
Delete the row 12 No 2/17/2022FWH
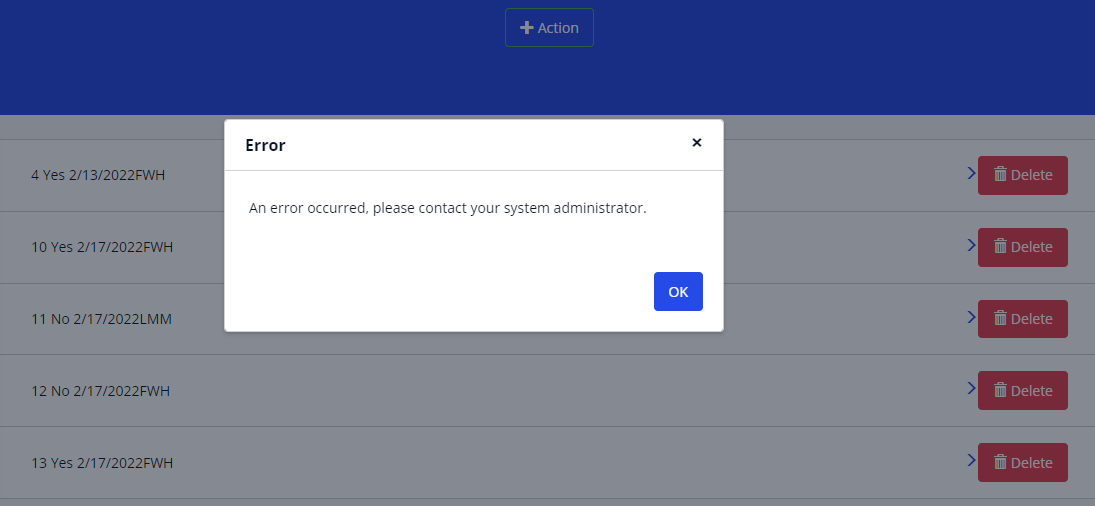[1022, 391]
